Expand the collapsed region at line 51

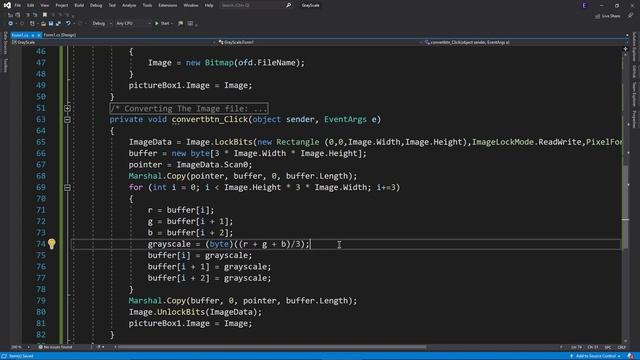click(67, 108)
